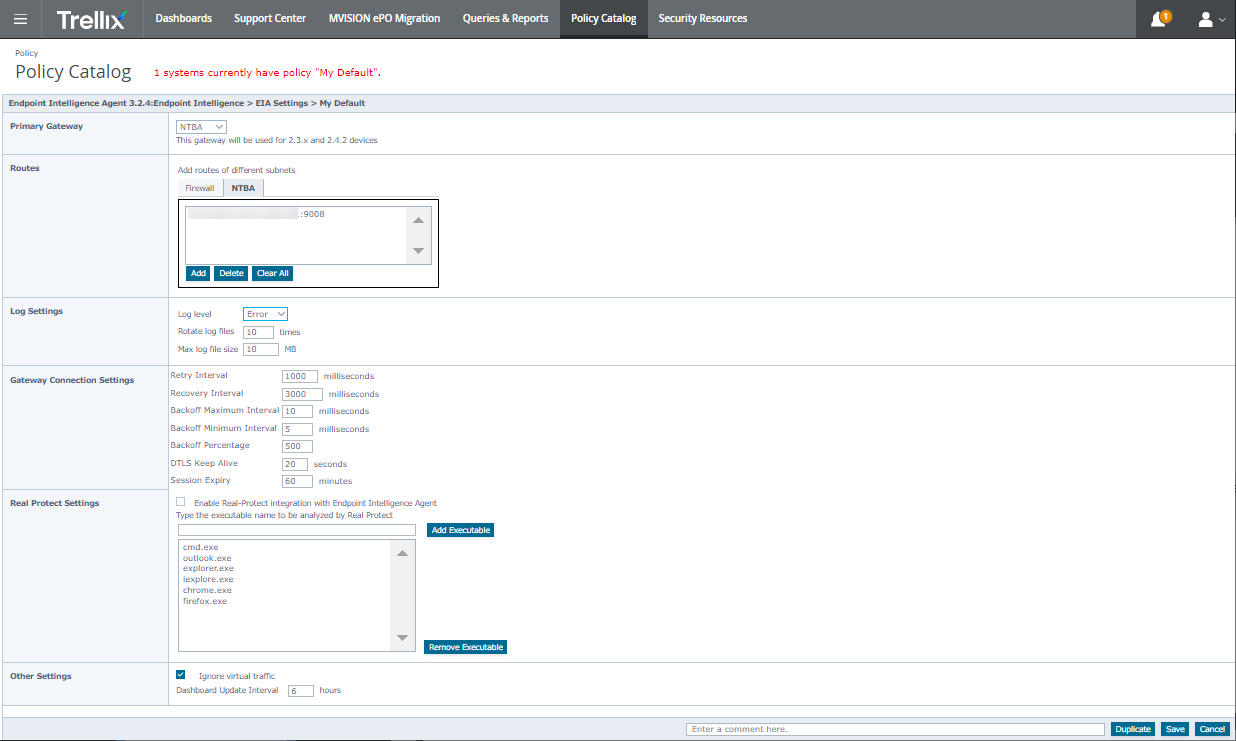Save the policy
This screenshot has height=741, width=1236.
1175,729
